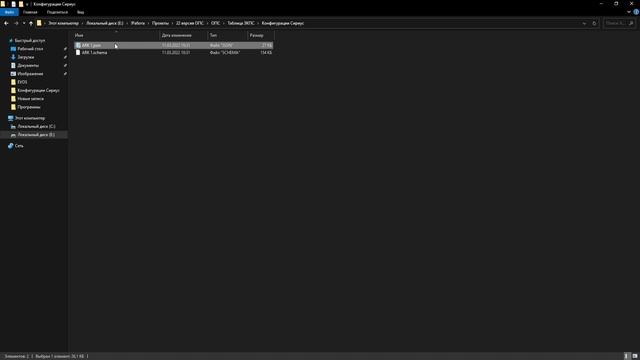The height and width of the screenshot is (360, 640).
Task: Navigate to Локальный диск (E:) in breadcrumb
Action: 104,23
